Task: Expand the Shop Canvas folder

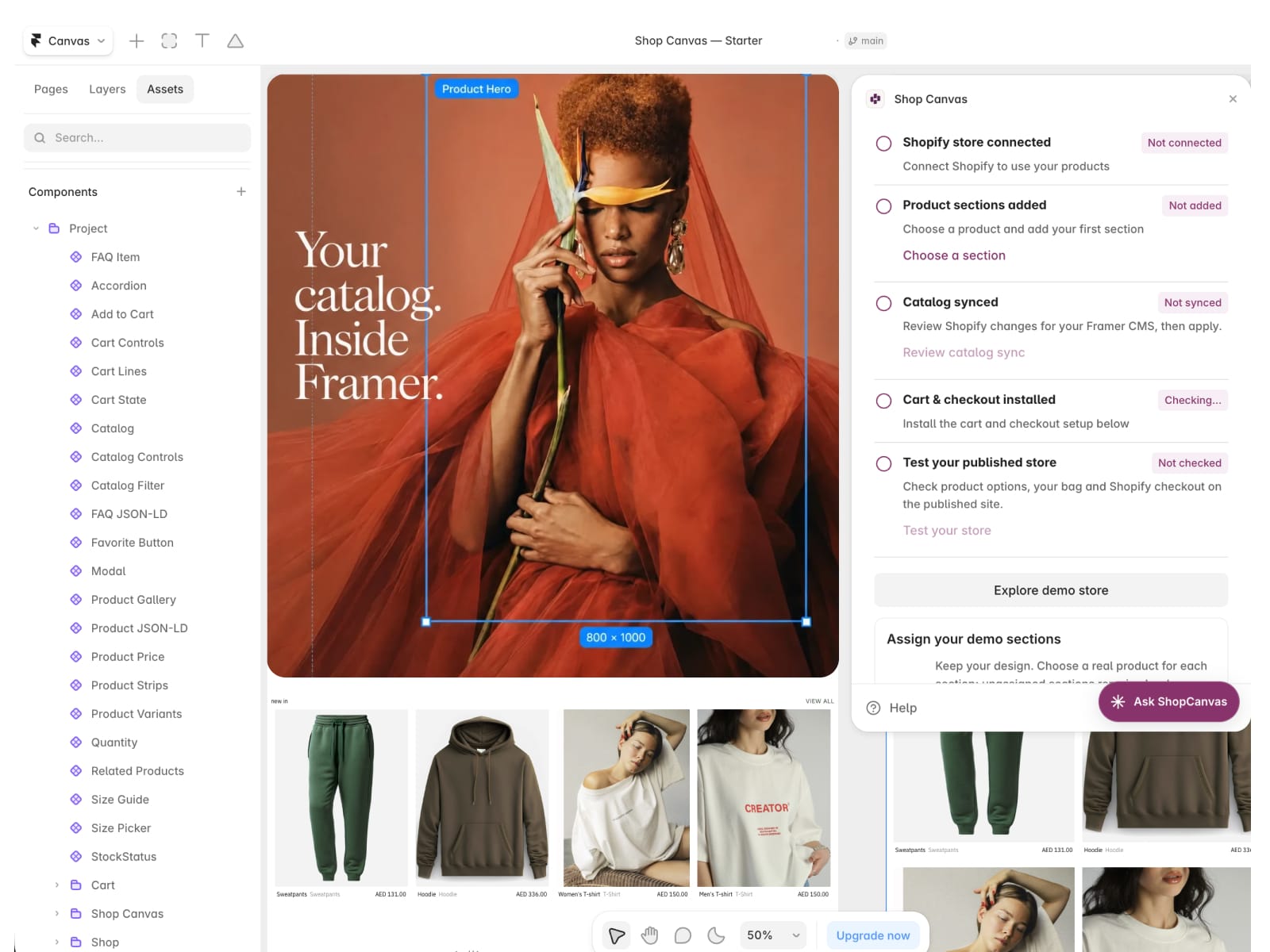Action: pyautogui.click(x=56, y=914)
